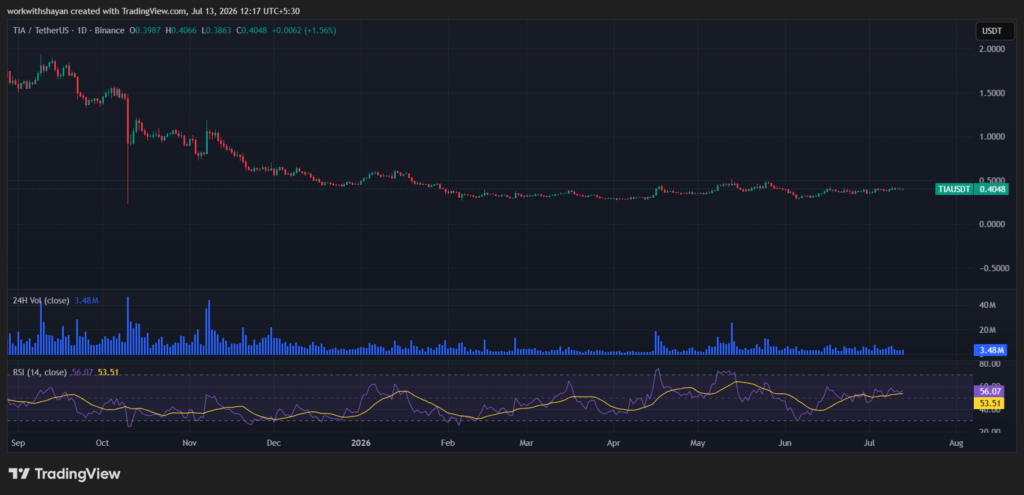Click the 1.0000 price axis label
The width and height of the screenshot is (1024, 495).
click(x=993, y=136)
